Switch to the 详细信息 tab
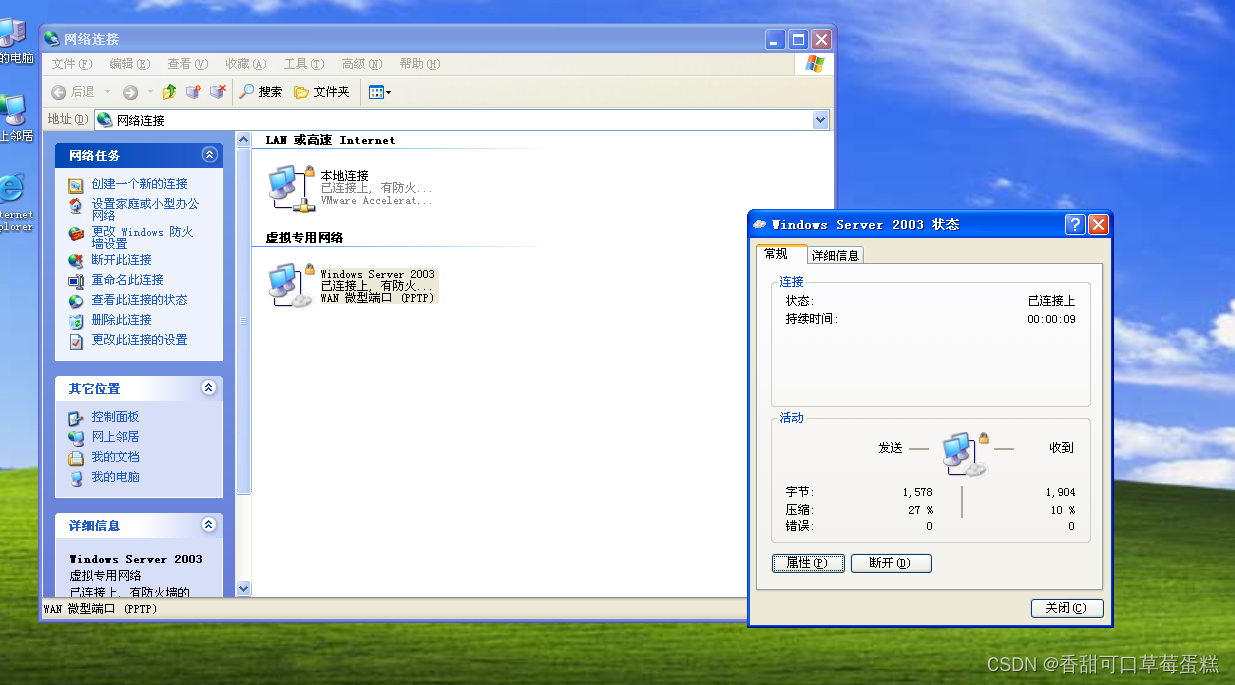This screenshot has height=685, width=1235. (x=835, y=255)
